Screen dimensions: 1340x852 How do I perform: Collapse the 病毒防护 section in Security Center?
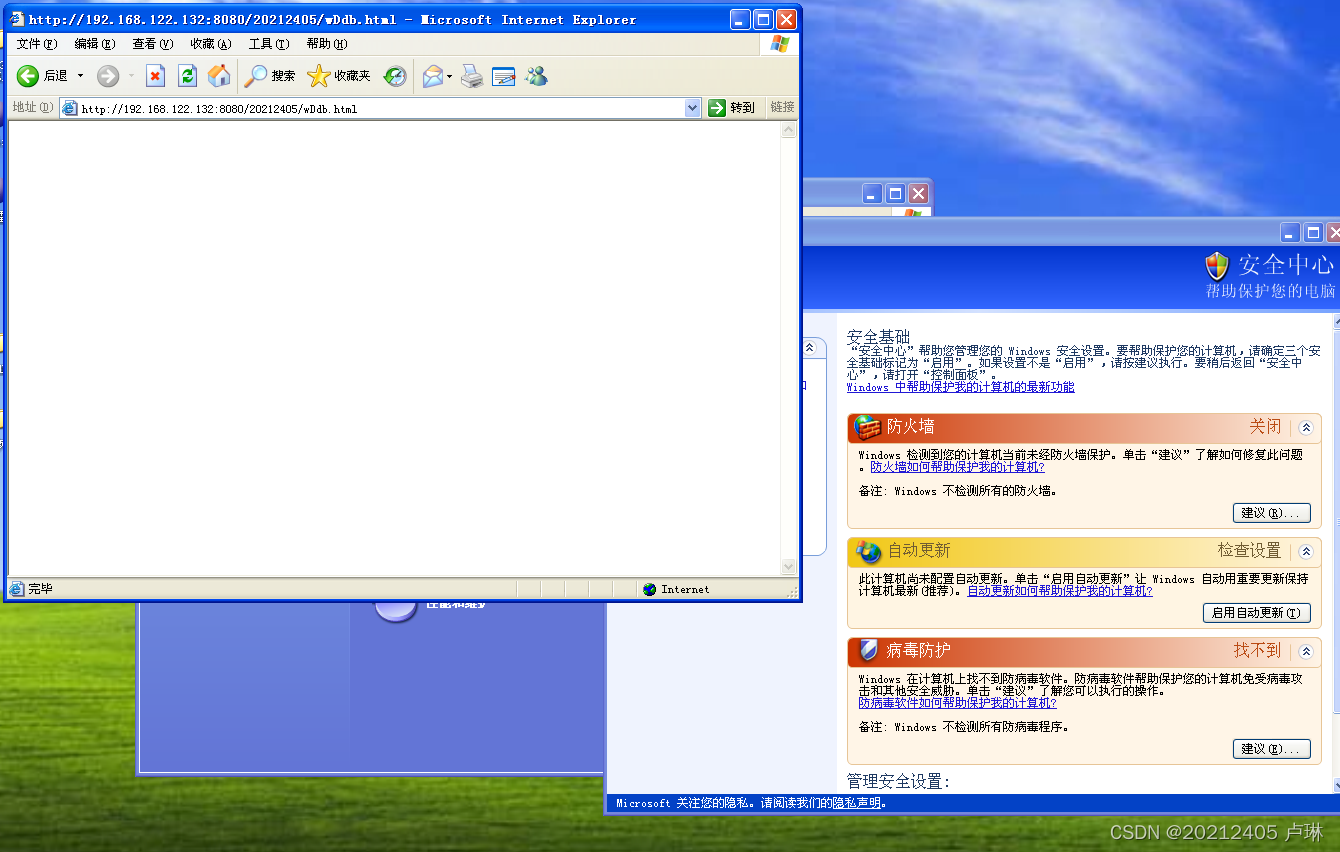click(1306, 651)
